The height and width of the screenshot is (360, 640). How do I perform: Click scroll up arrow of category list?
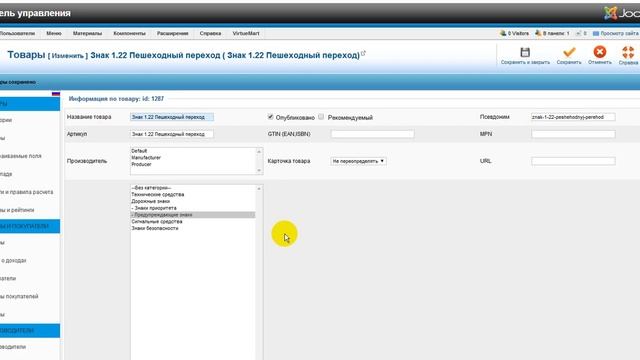pyautogui.click(x=259, y=189)
